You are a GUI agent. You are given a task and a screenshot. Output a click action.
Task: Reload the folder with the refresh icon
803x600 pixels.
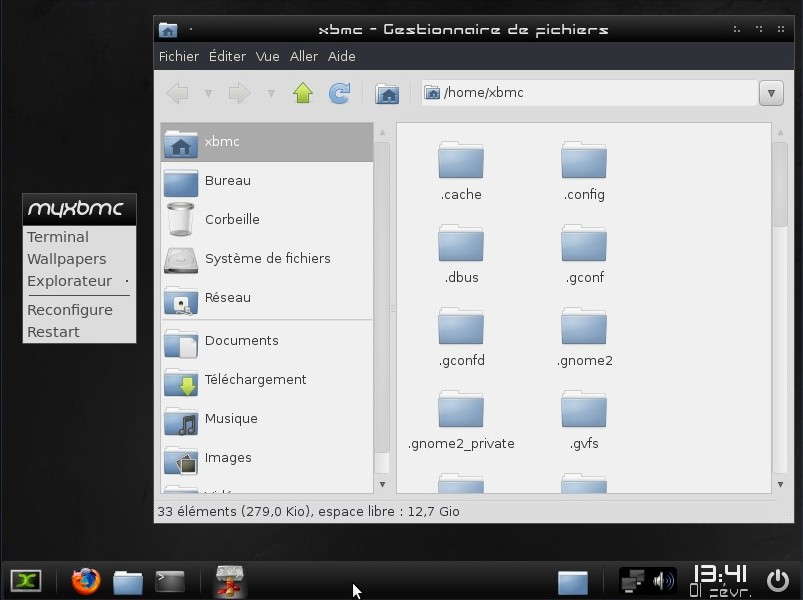[340, 93]
